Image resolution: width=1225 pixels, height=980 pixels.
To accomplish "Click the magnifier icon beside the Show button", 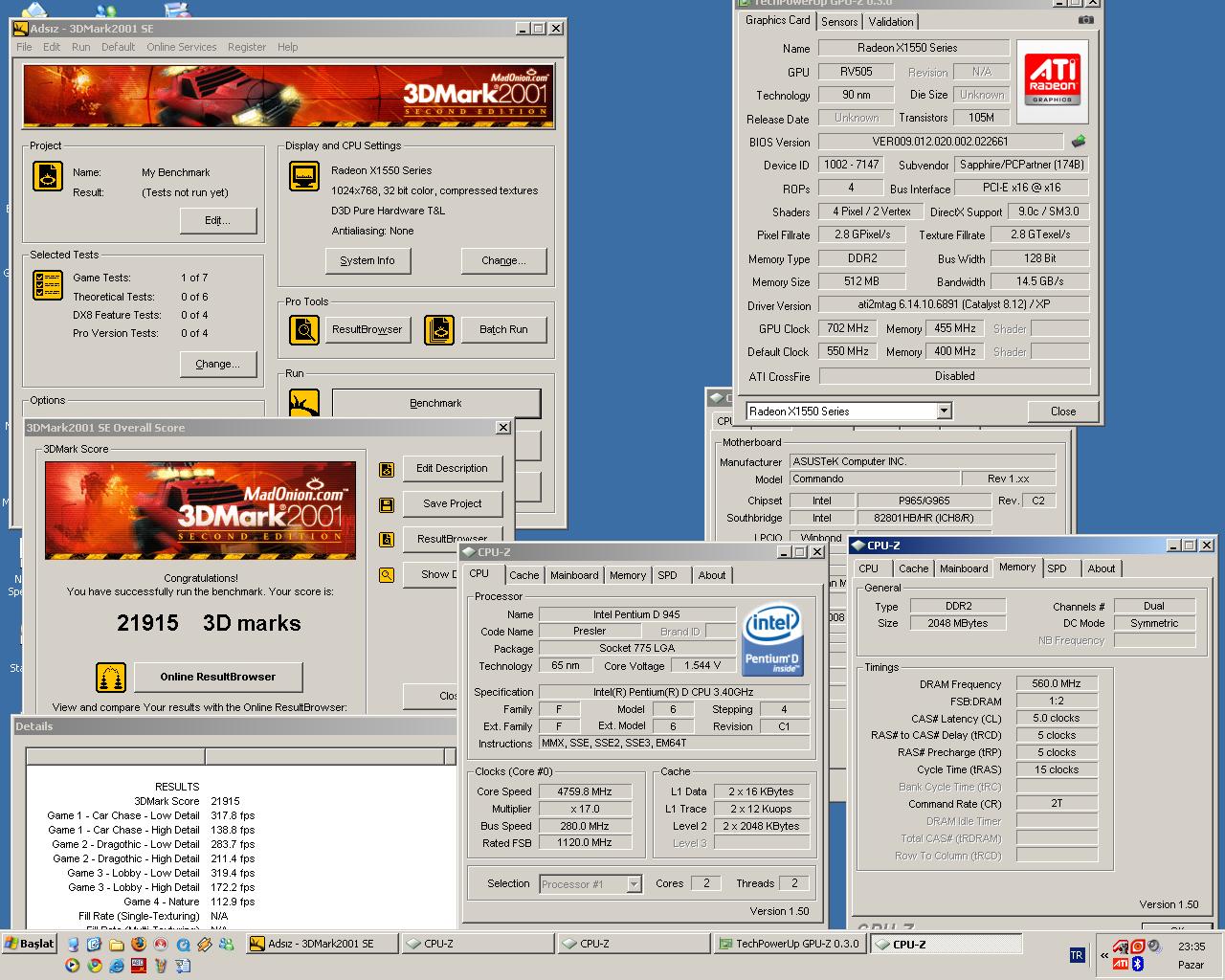I will pos(387,575).
